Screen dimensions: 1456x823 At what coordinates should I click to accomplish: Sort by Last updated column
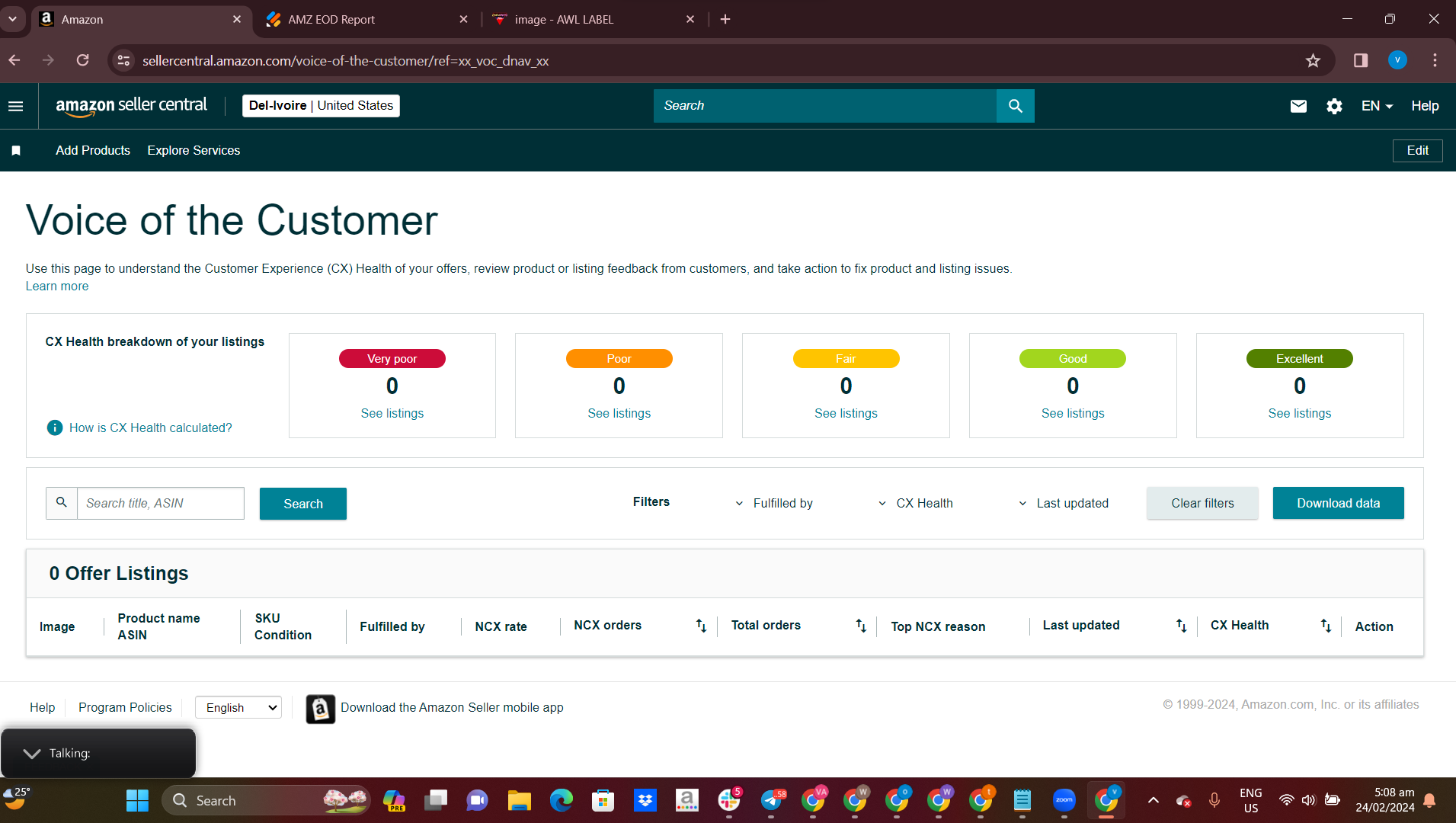(x=1181, y=626)
